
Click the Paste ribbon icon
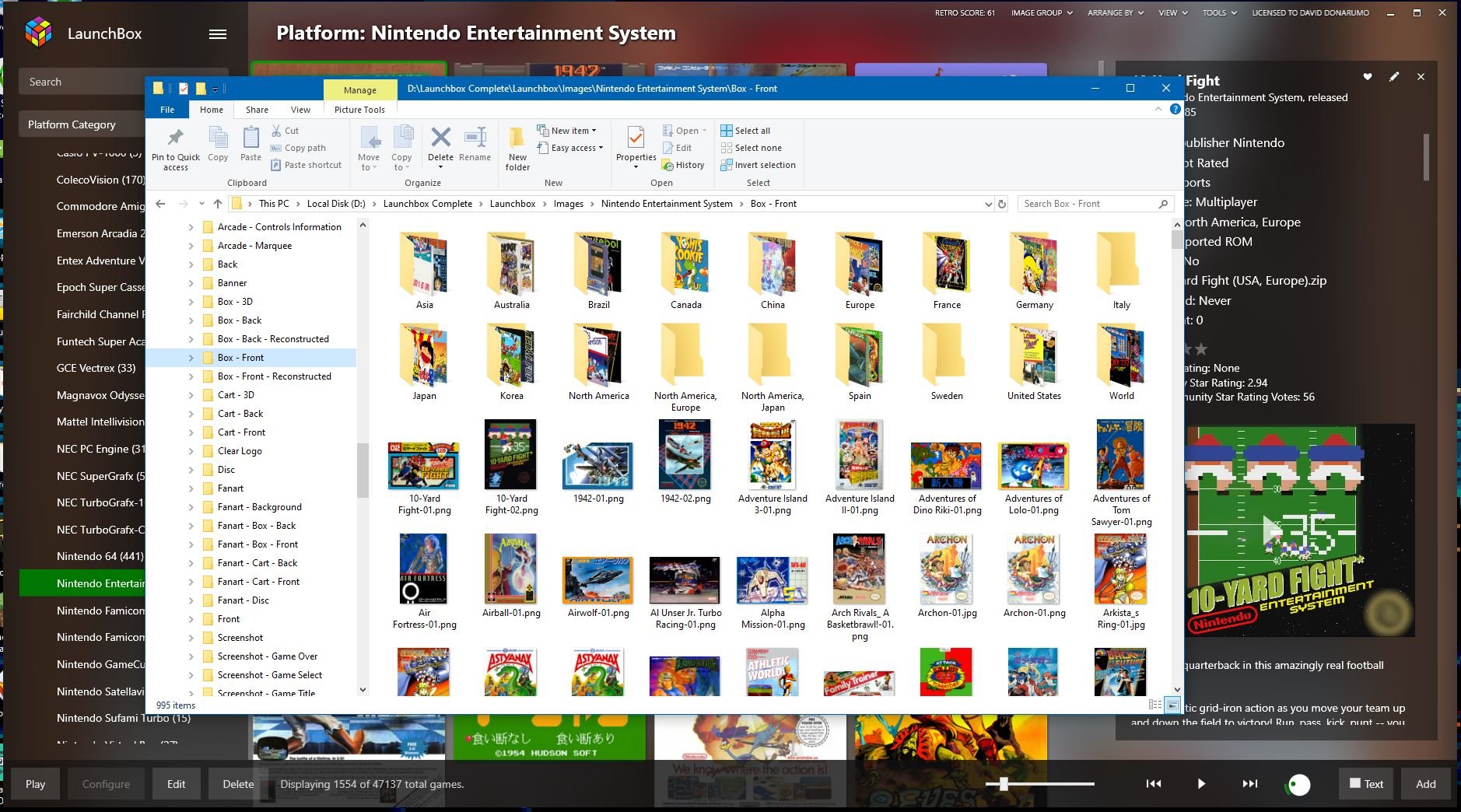tap(251, 145)
